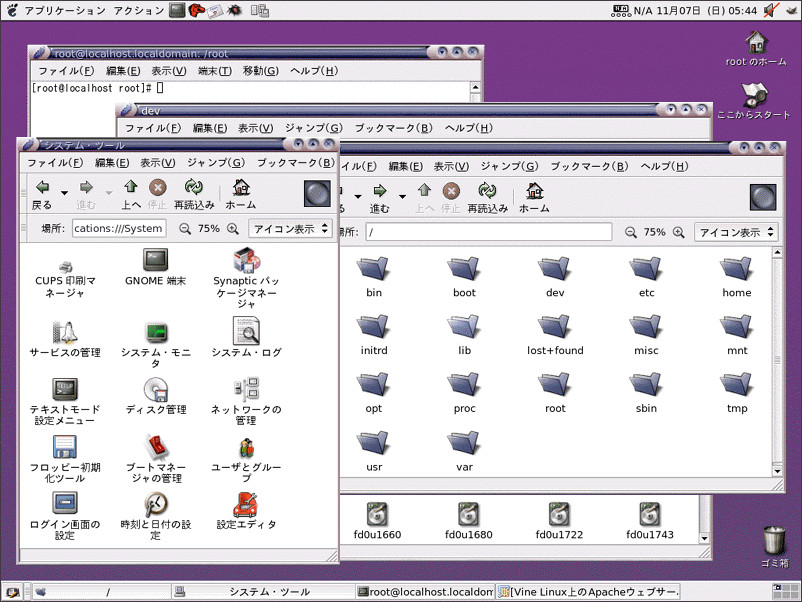Open the system monitor icon

pos(155,333)
